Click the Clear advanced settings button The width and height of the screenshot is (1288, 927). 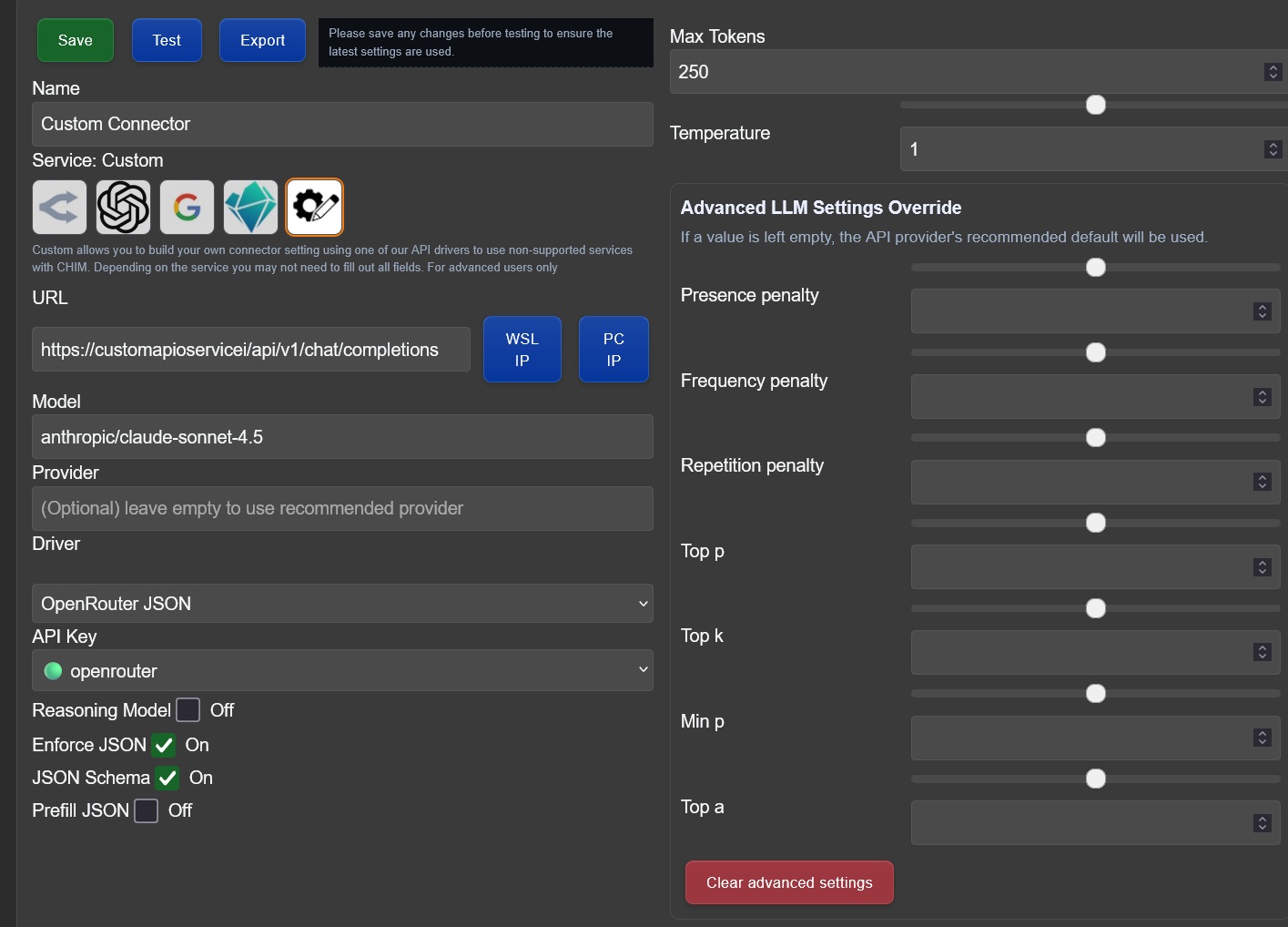789,882
